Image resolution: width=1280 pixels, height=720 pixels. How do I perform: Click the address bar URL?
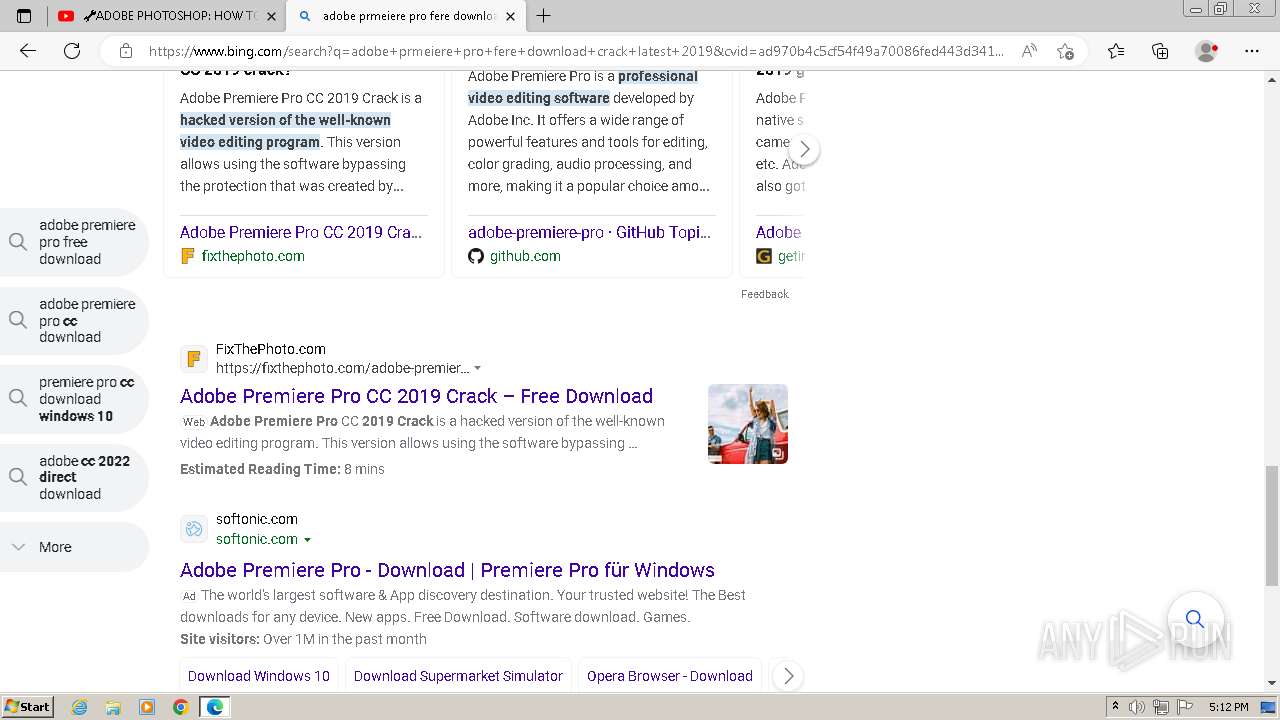pos(576,51)
